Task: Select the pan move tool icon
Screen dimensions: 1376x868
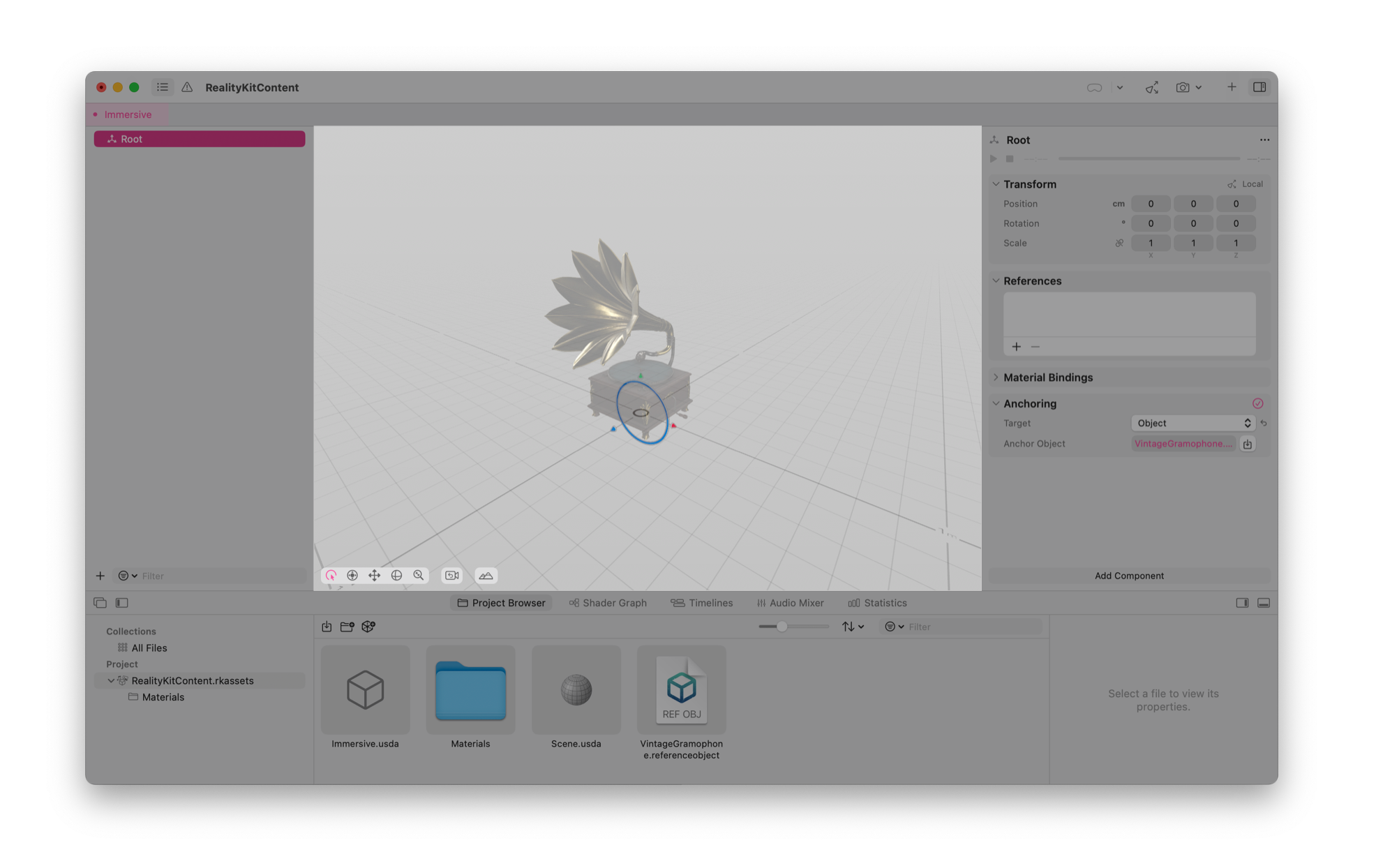Action: pos(375,576)
